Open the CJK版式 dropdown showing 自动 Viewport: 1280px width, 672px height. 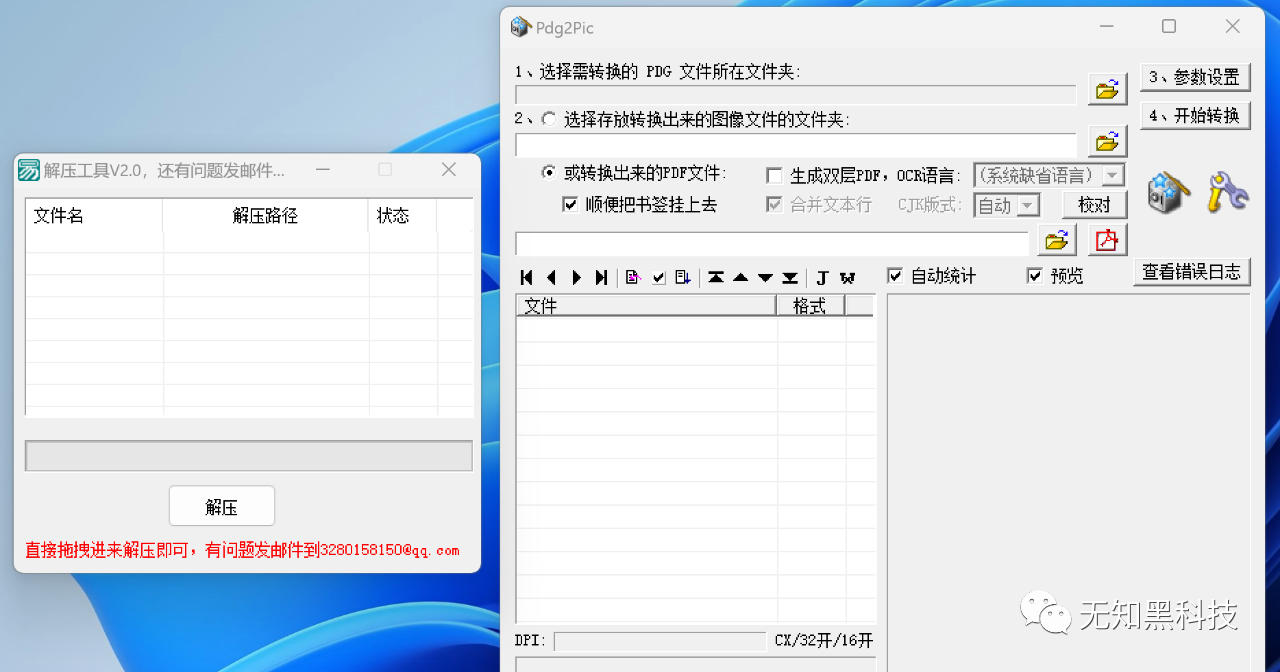point(1007,205)
